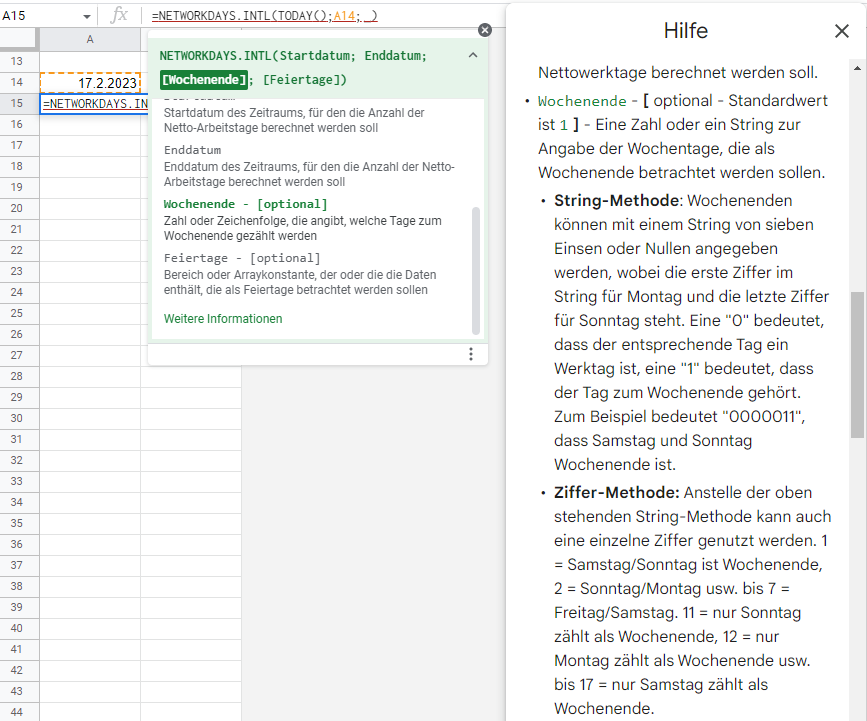Collapse the NETWORKDAYS.INTL help tooltip
Screen dimensions: 867x721
pyautogui.click(x=473, y=55)
